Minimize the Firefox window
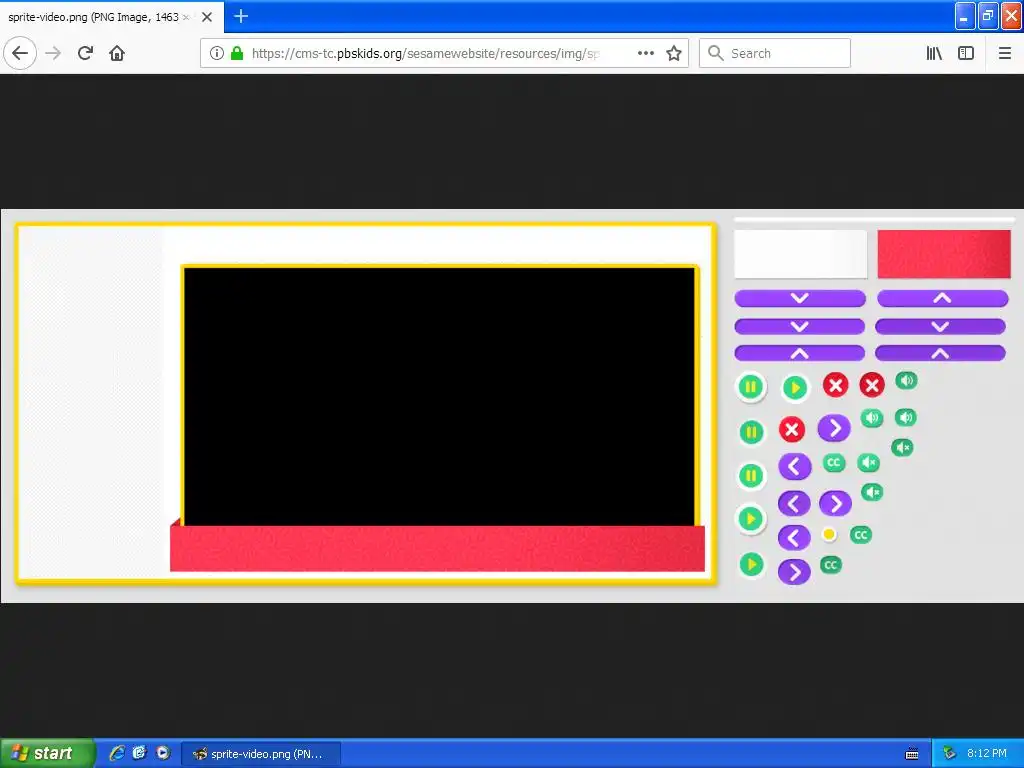The width and height of the screenshot is (1024, 768). pos(965,16)
